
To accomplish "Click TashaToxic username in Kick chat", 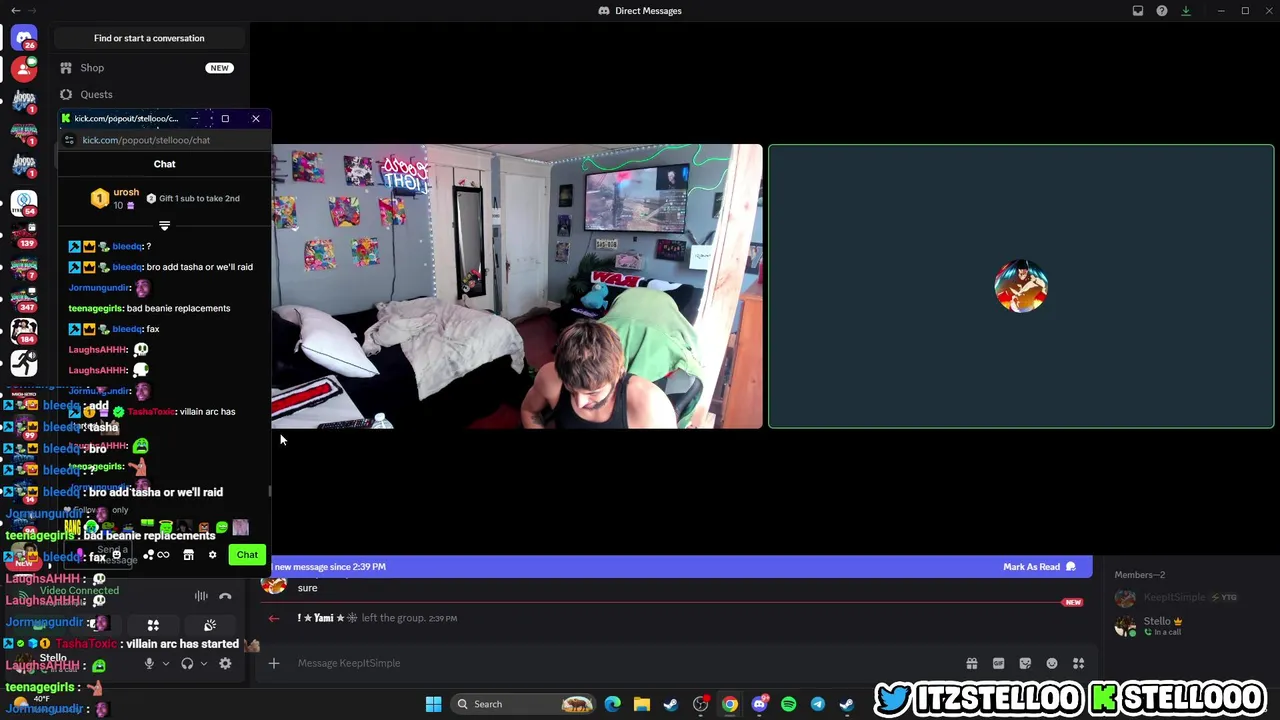I will coord(151,412).
